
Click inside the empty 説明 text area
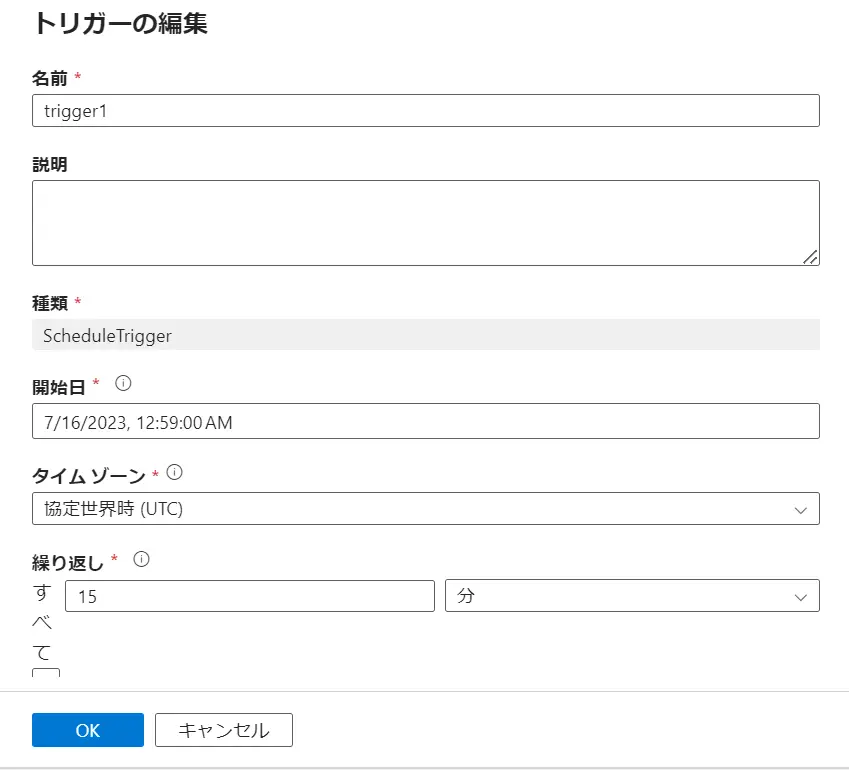click(x=426, y=223)
